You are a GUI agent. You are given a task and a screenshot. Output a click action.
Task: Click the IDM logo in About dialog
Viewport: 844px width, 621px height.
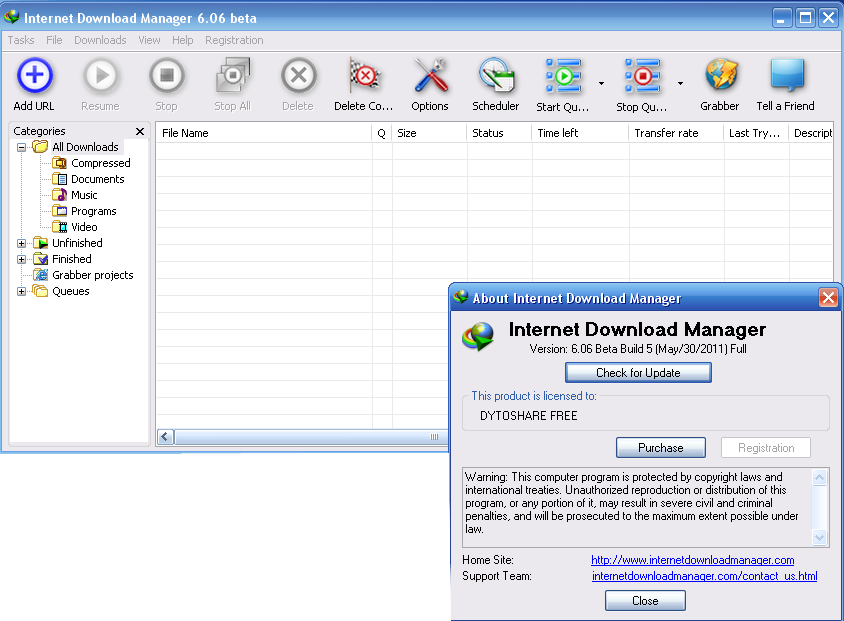click(x=477, y=336)
